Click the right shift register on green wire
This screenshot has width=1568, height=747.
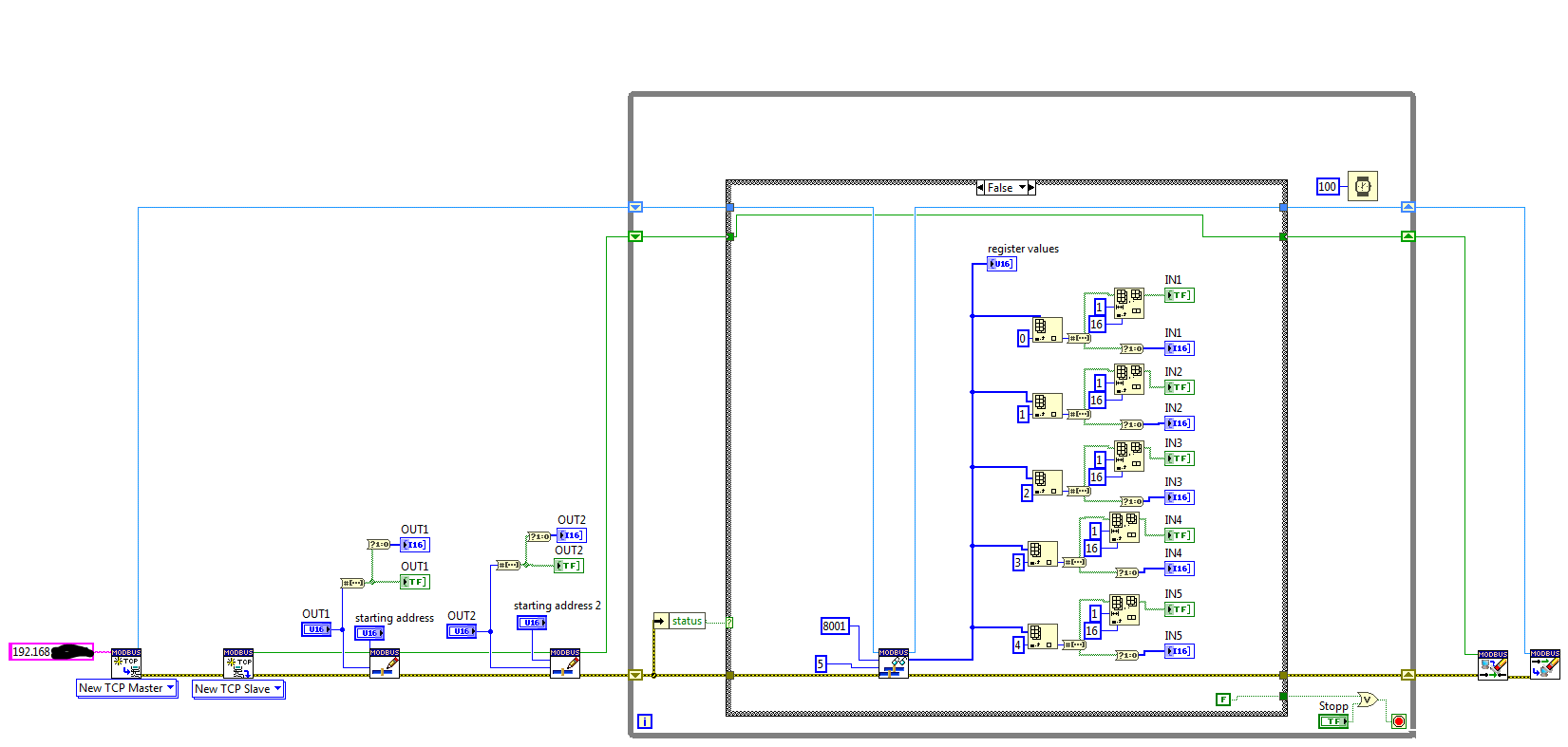[x=1408, y=236]
